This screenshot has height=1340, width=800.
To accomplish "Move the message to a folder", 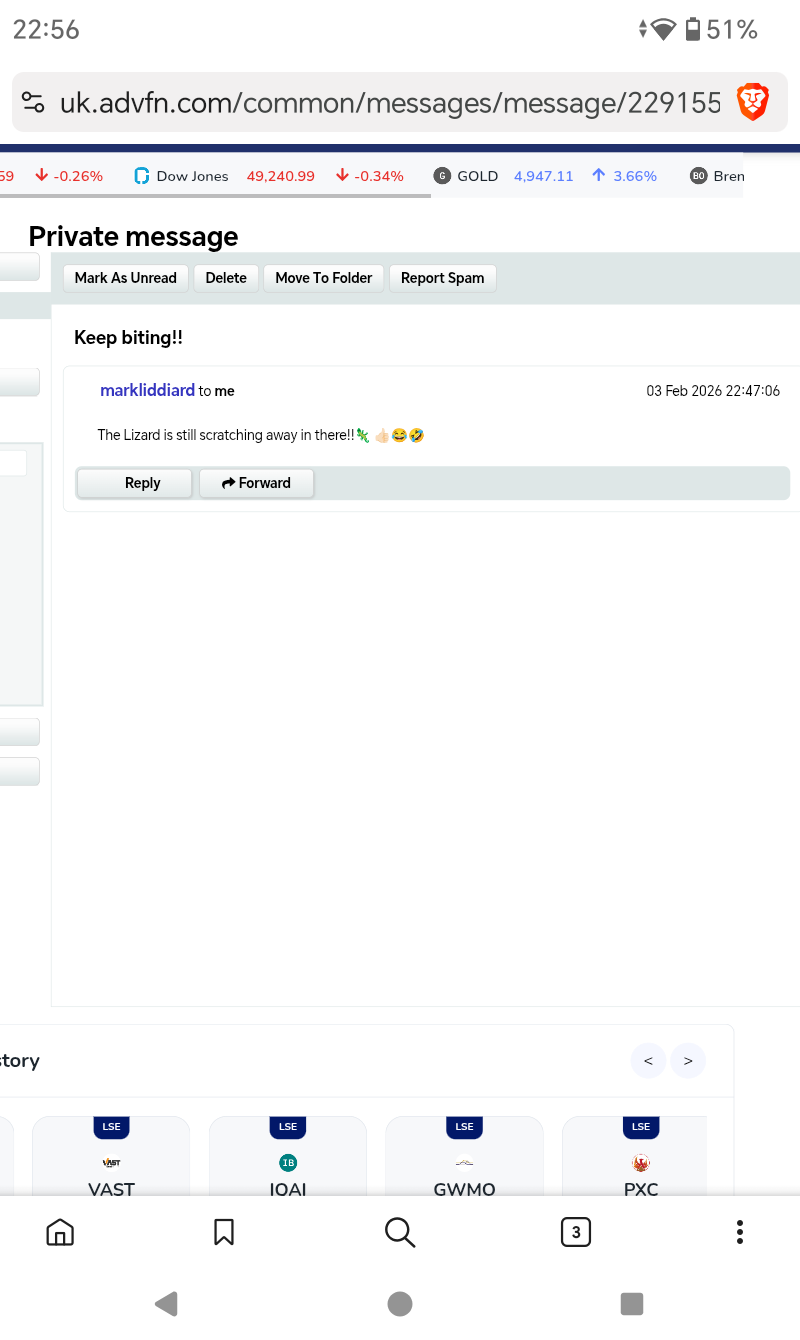I will (x=324, y=278).
